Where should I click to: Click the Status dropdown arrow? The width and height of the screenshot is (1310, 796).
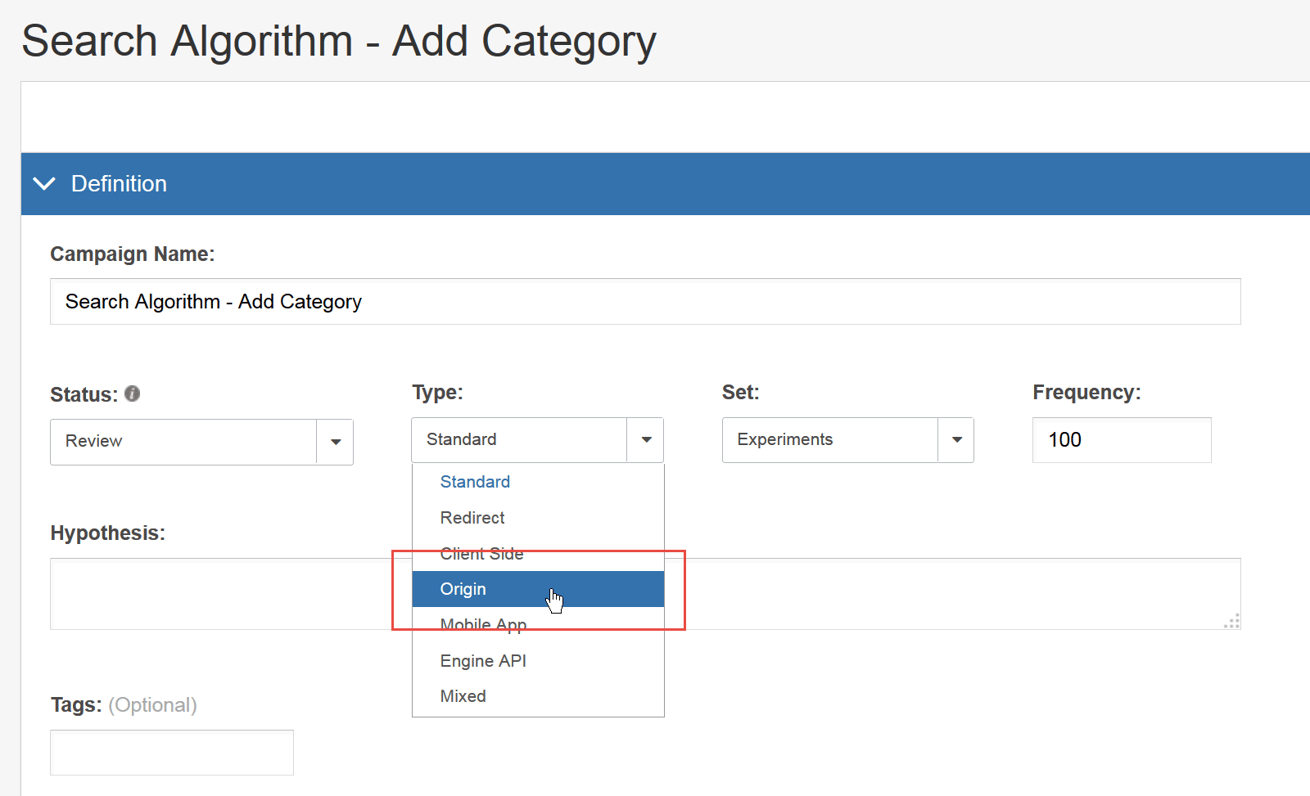click(335, 442)
